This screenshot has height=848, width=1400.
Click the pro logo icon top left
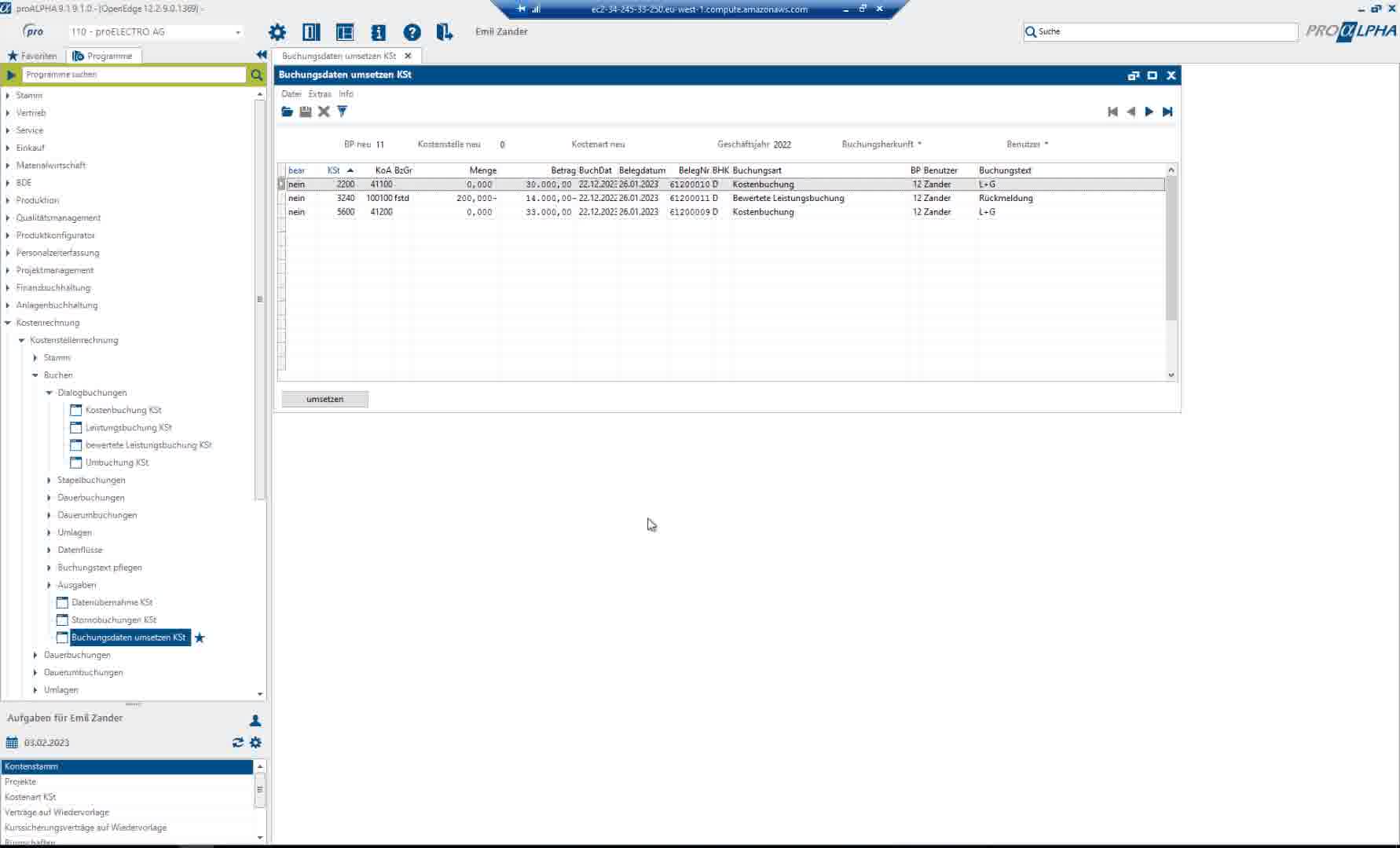coord(33,31)
